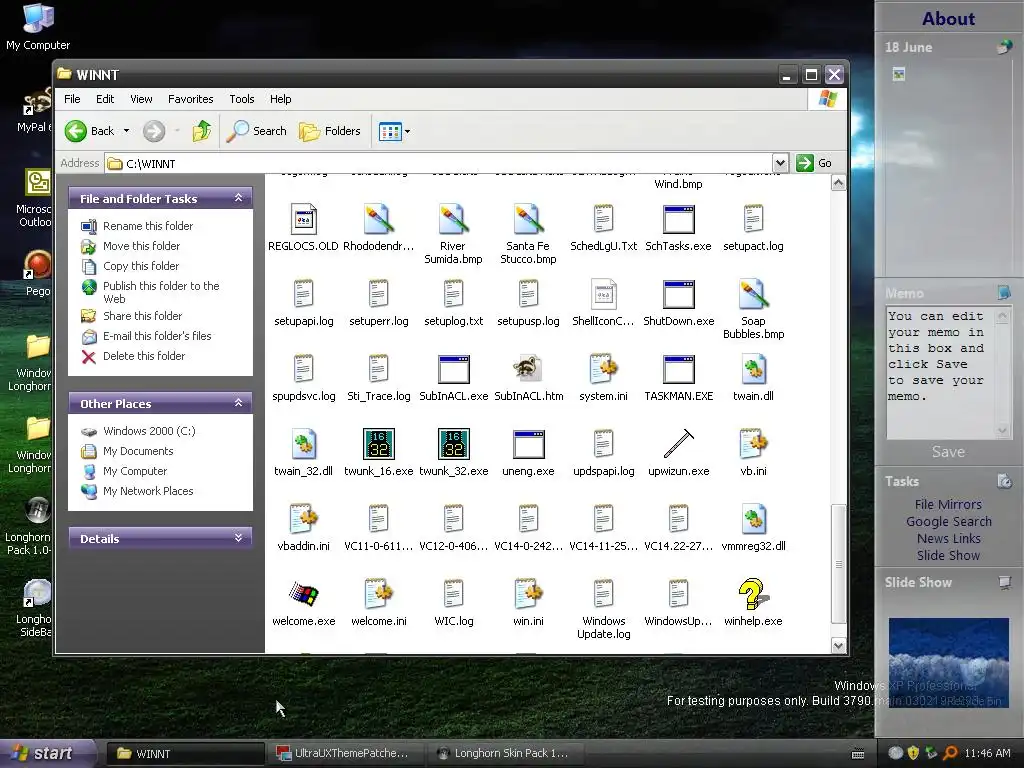The image size is (1024, 768).
Task: Go to My Documents place
Action: point(138,451)
